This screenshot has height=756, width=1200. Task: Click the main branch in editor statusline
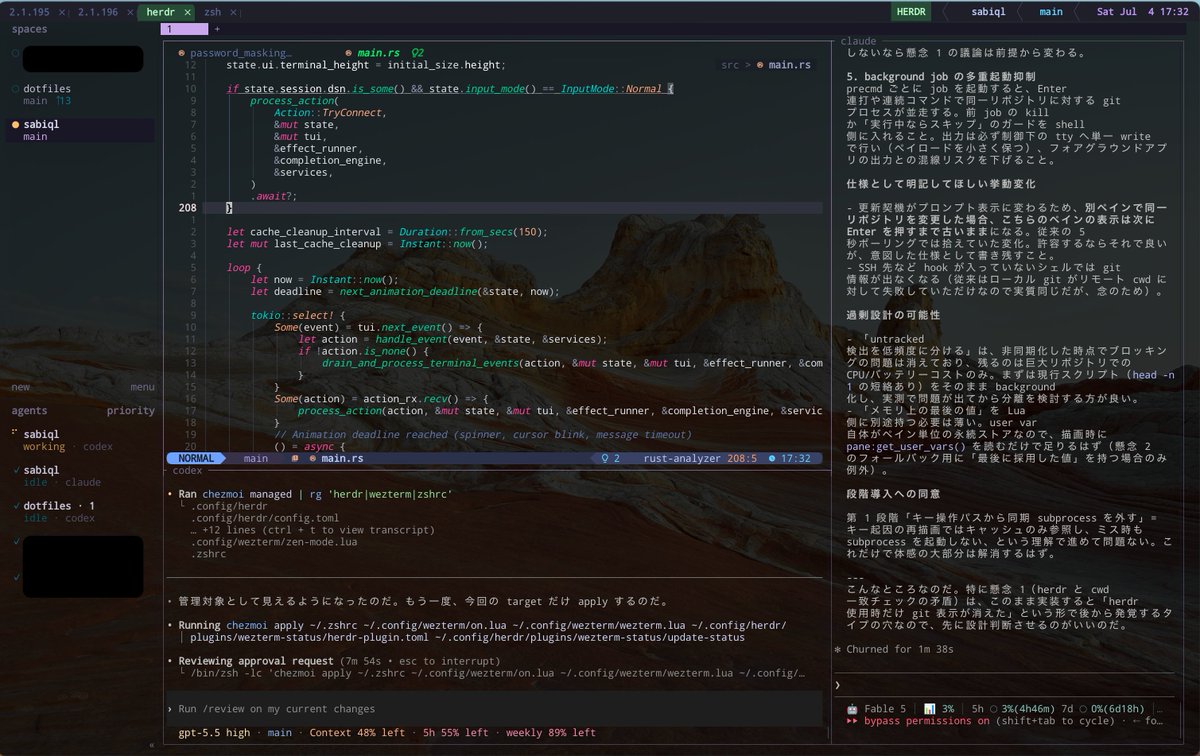pos(256,458)
